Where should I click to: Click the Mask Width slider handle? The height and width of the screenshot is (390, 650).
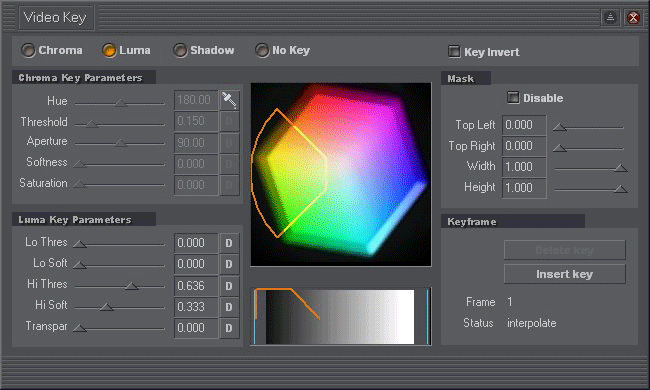tap(621, 167)
